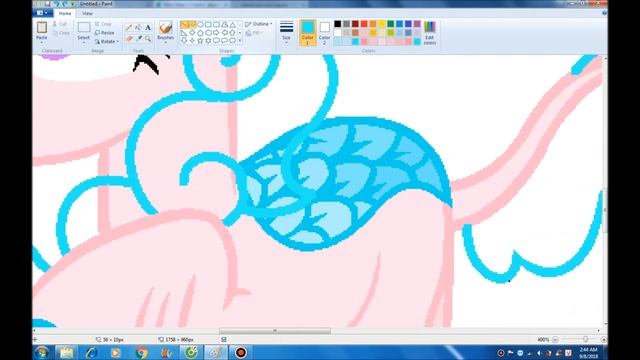Viewport: 640px width, 360px height.
Task: Choose the Rectangle shape
Action: [208, 25]
